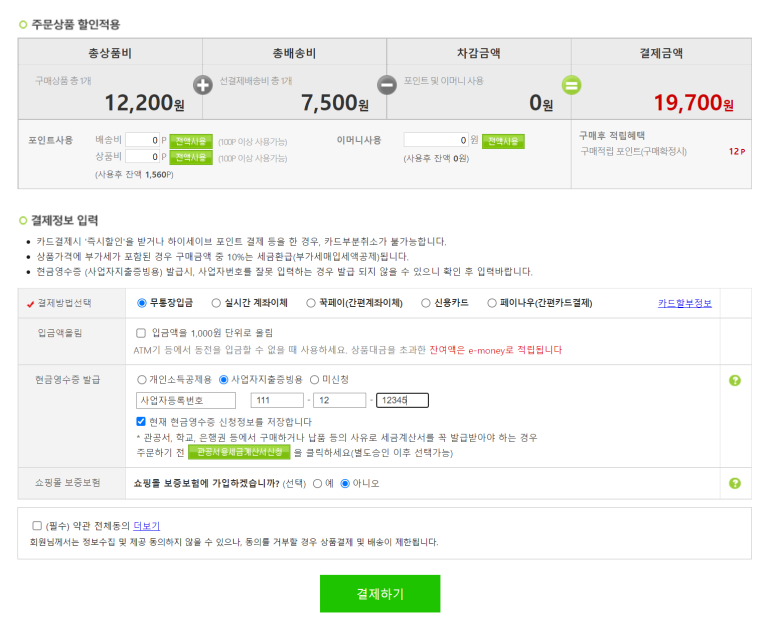Image resolution: width=773 pixels, height=619 pixels.
Task: Select 무통장입금 payment method
Action: point(142,303)
